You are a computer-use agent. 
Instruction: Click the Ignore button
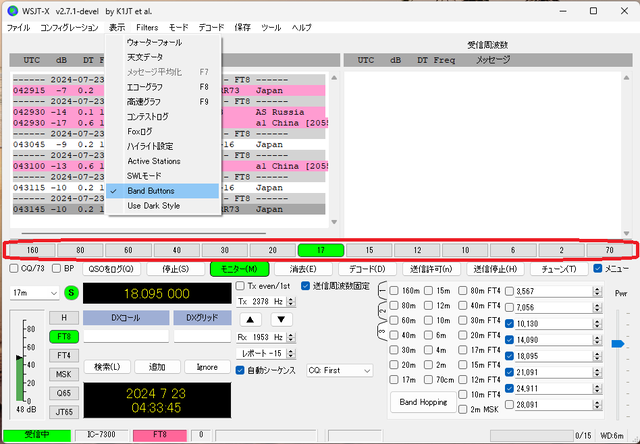click(207, 367)
